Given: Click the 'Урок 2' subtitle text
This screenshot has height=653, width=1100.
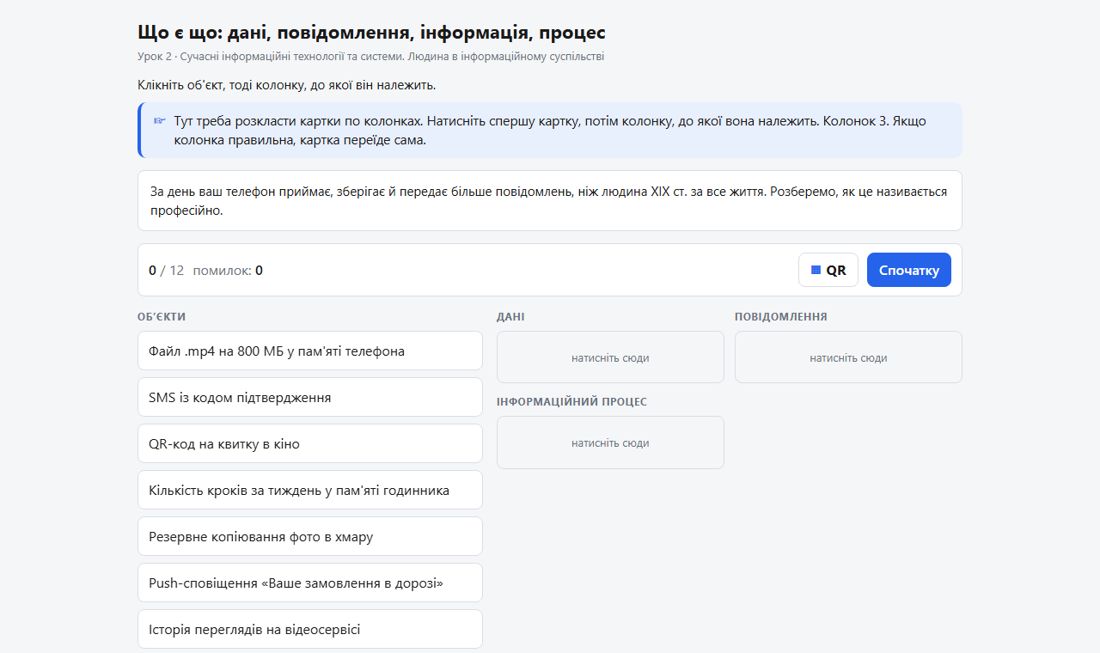Looking at the screenshot, I should click(370, 56).
